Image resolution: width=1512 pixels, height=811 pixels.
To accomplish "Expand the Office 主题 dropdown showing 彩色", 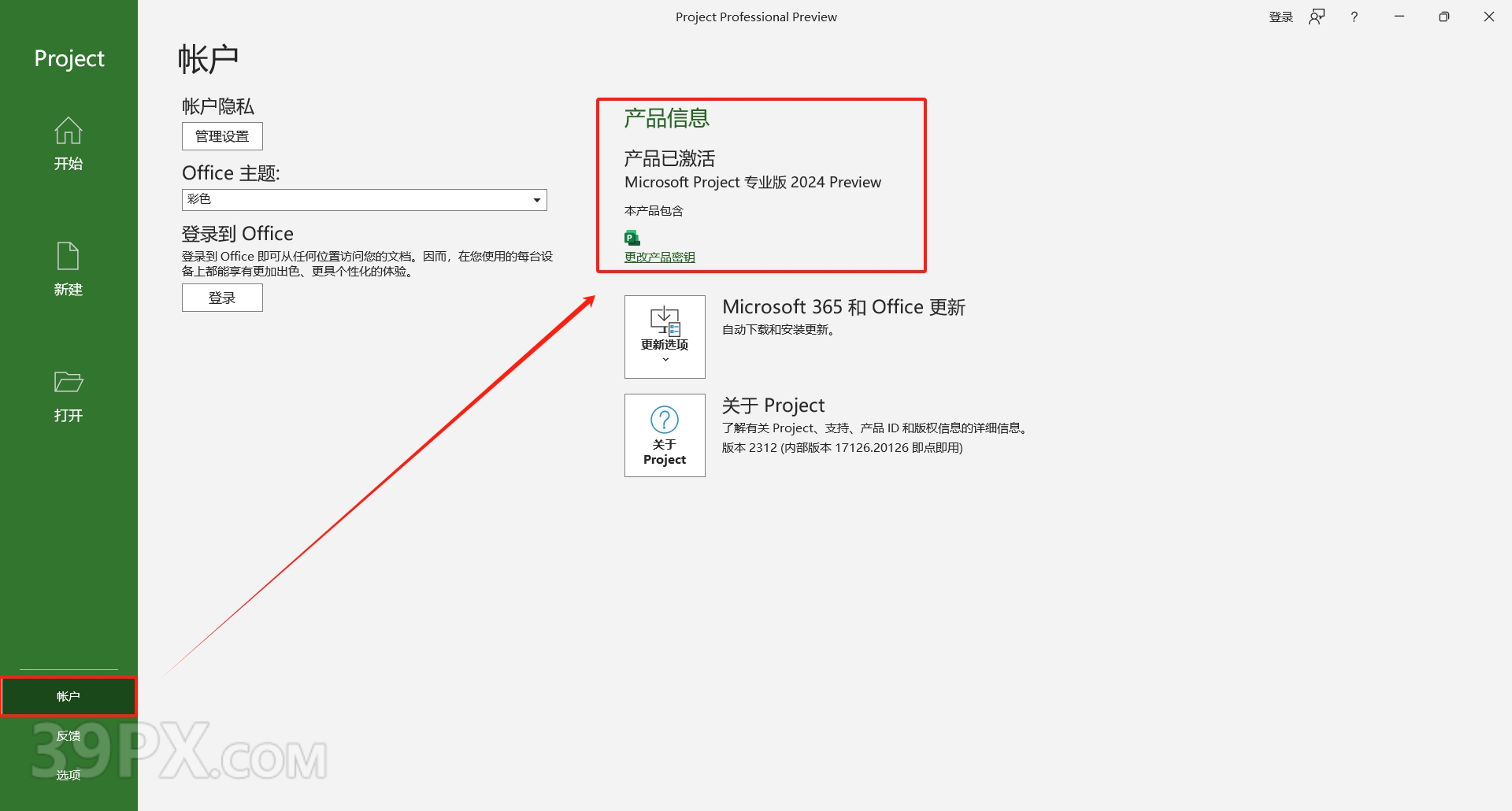I will point(364,199).
